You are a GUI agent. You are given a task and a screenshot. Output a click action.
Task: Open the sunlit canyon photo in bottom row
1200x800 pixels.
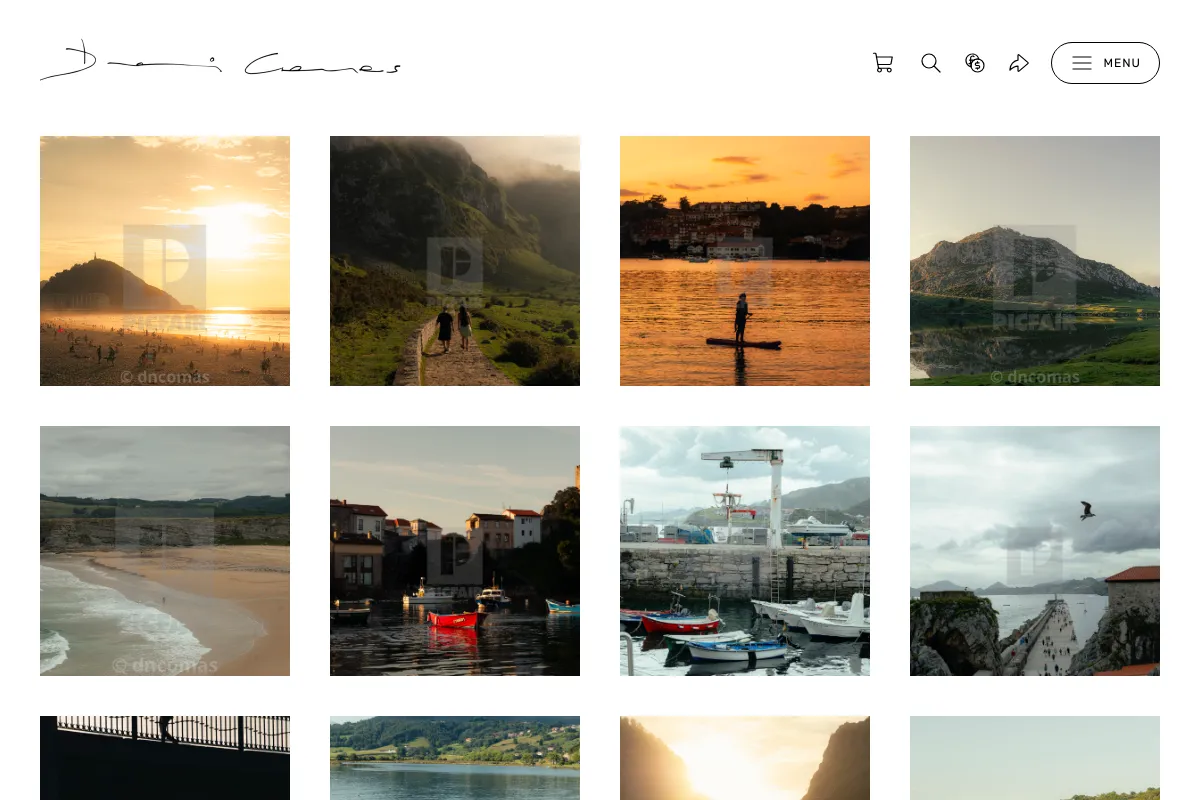pyautogui.click(x=745, y=758)
